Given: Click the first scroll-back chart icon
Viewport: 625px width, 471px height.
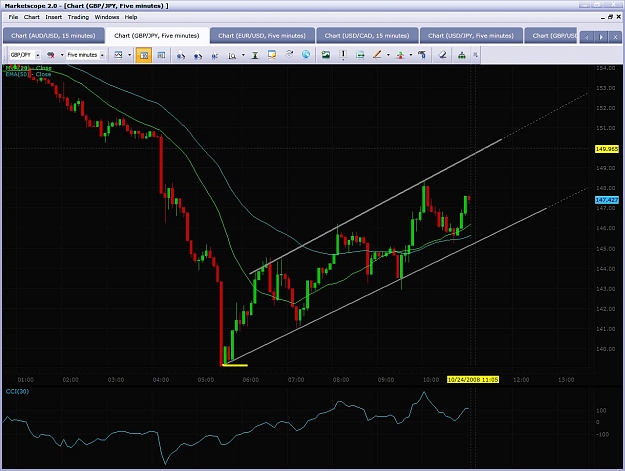Looking at the screenshot, I should (x=181, y=55).
